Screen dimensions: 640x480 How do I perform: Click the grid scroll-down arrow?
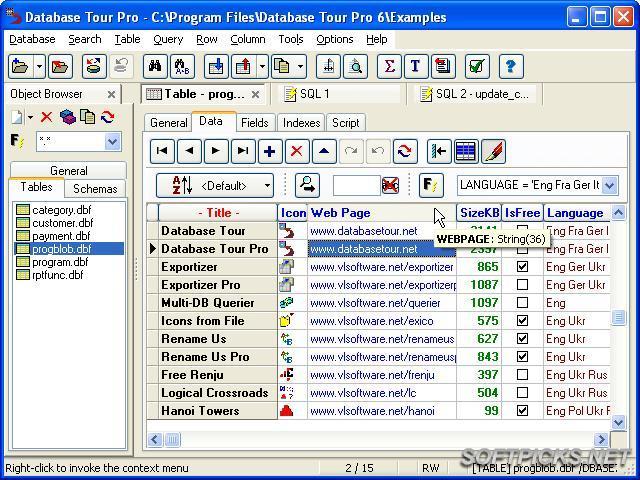pyautogui.click(x=618, y=422)
